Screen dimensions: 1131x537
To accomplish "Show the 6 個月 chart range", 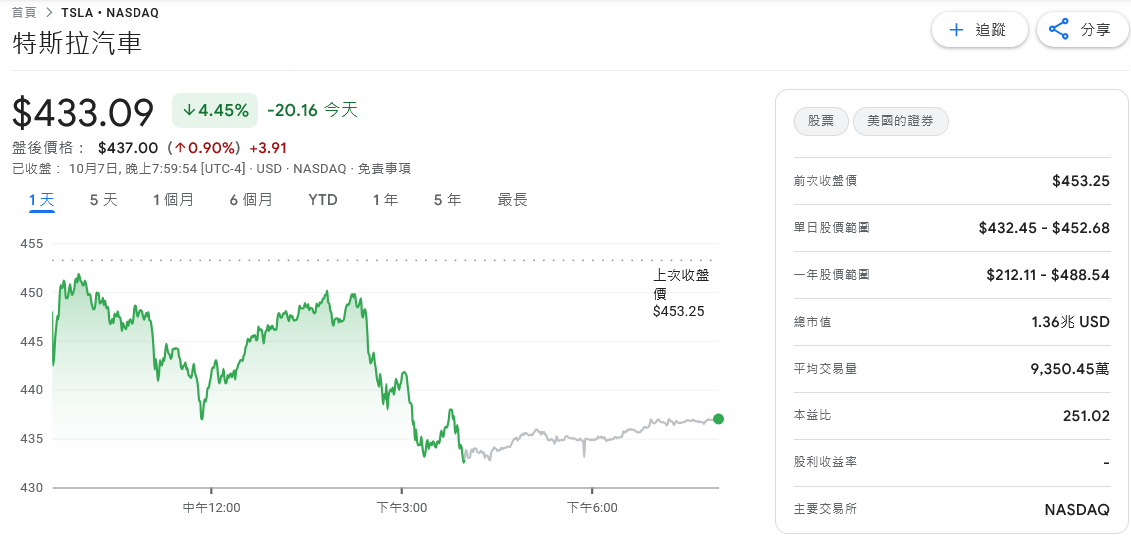I will [x=250, y=200].
